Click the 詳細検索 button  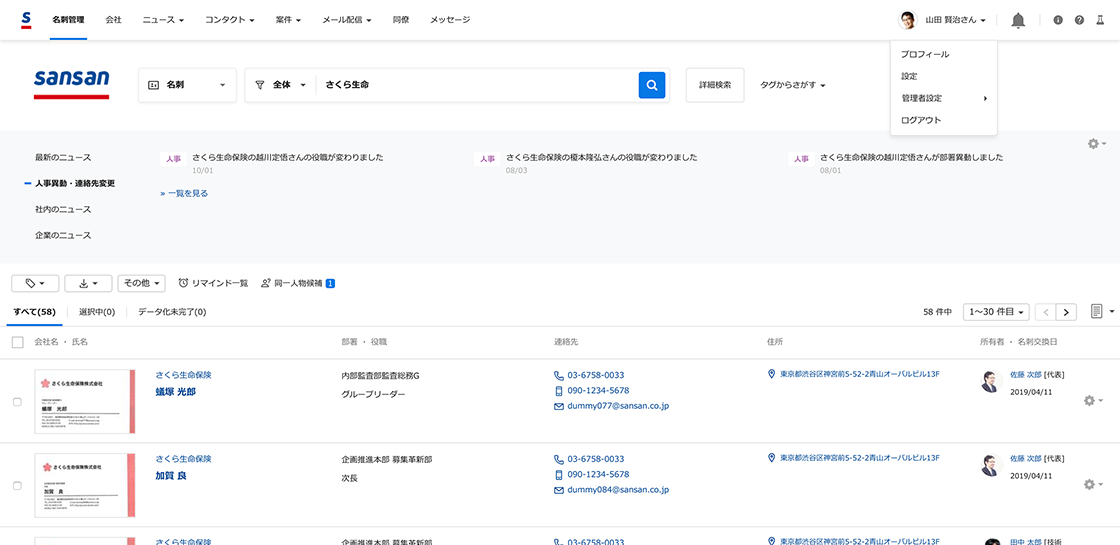pos(715,85)
